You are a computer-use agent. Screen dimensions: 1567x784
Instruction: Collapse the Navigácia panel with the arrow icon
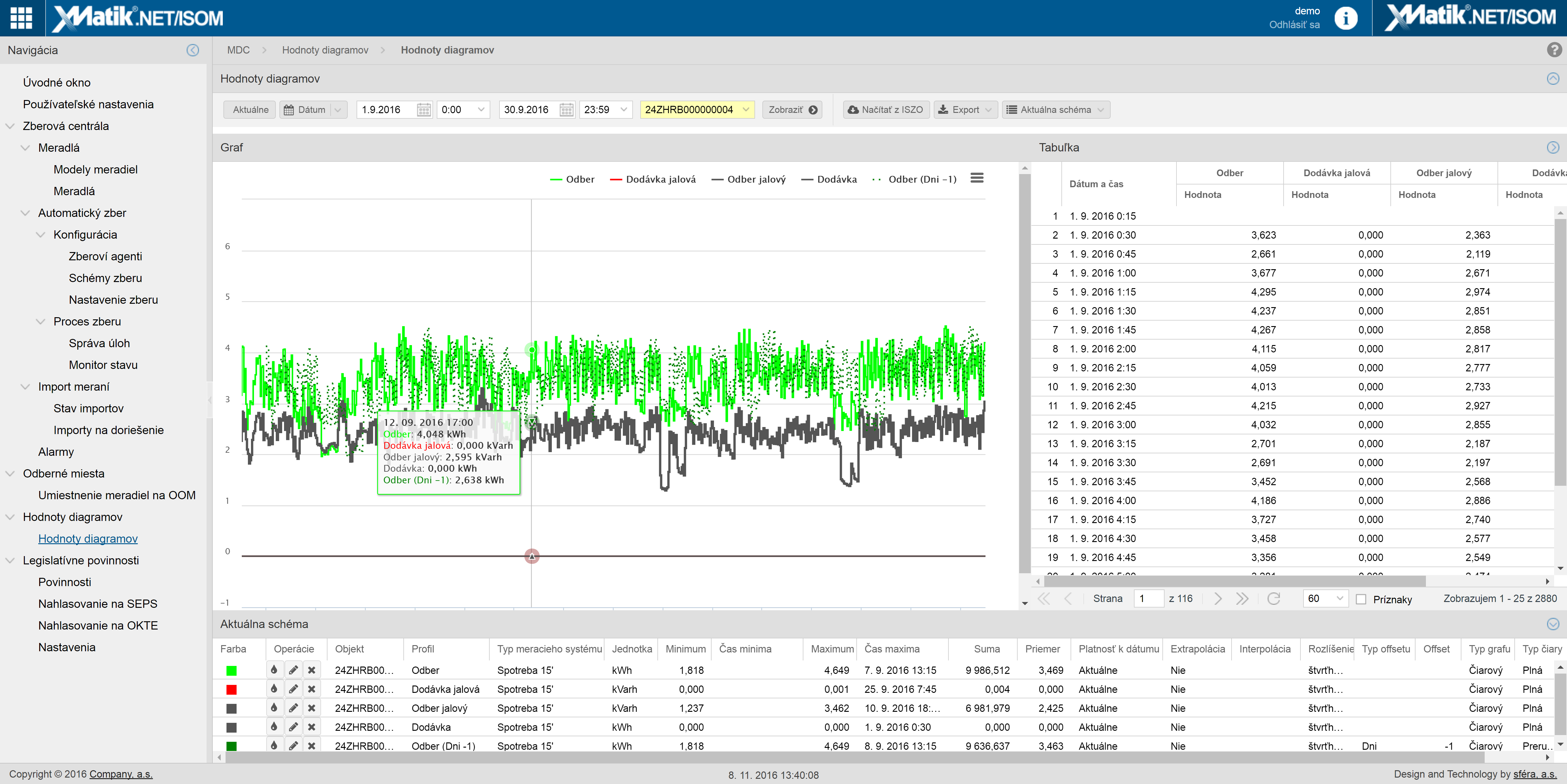point(193,50)
